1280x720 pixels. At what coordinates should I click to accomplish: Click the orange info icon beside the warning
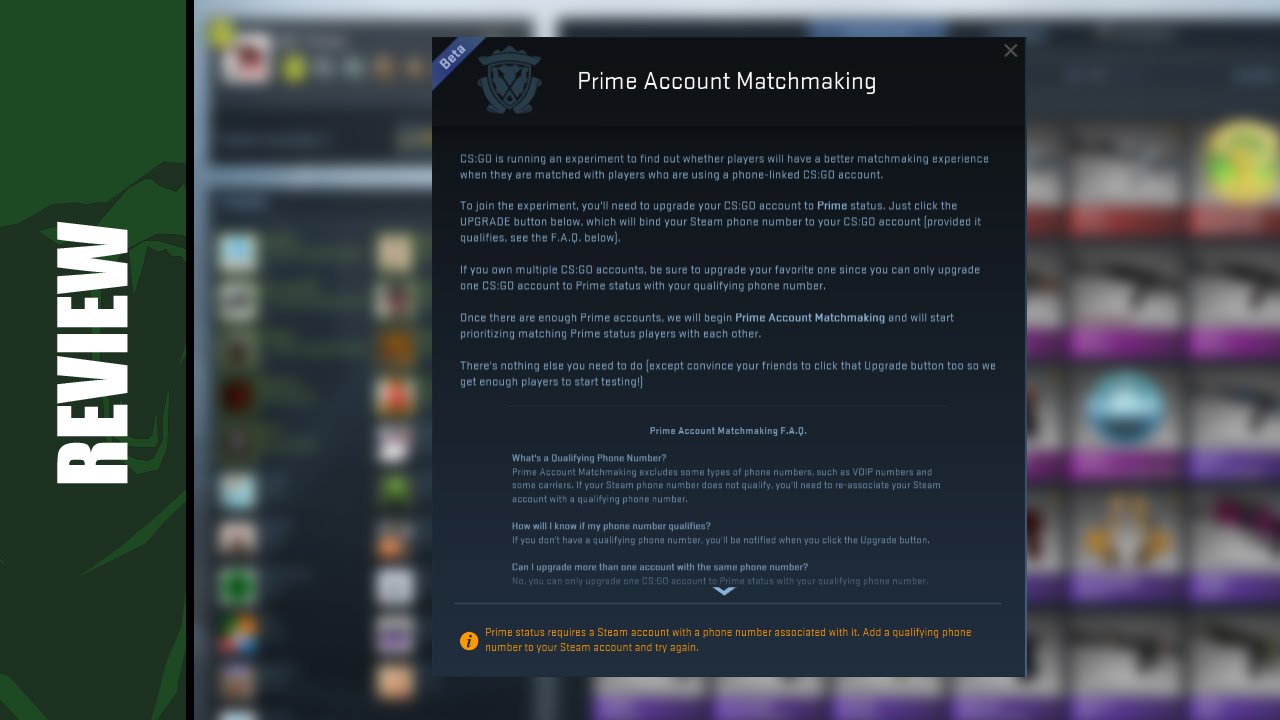pyautogui.click(x=468, y=641)
